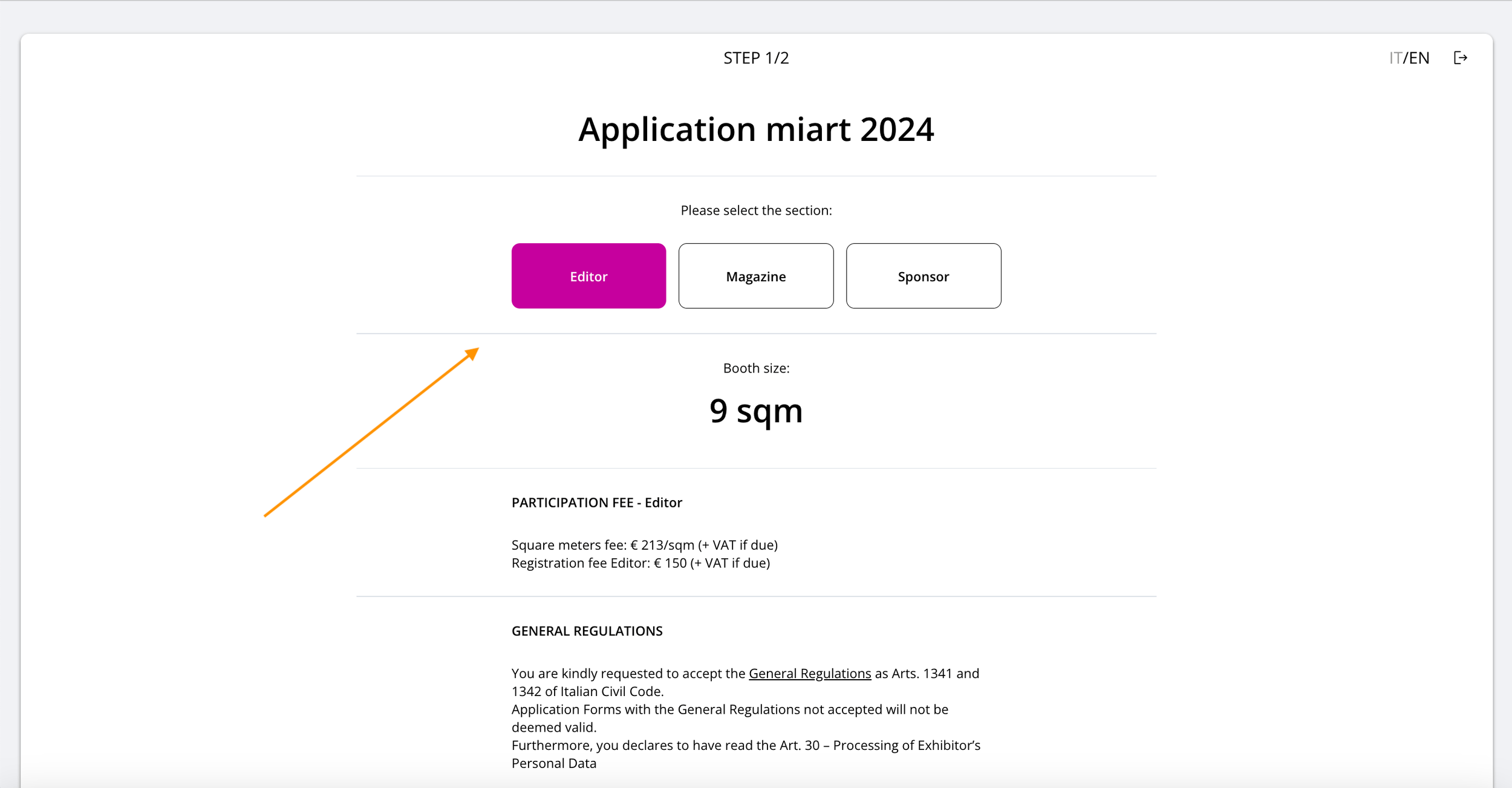Screen dimensions: 1512x788
Task: Switch language to IT
Action: [x=1395, y=58]
